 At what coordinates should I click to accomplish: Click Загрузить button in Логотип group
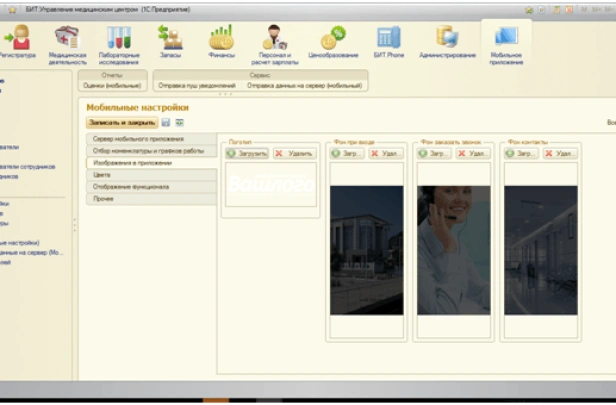(247, 154)
